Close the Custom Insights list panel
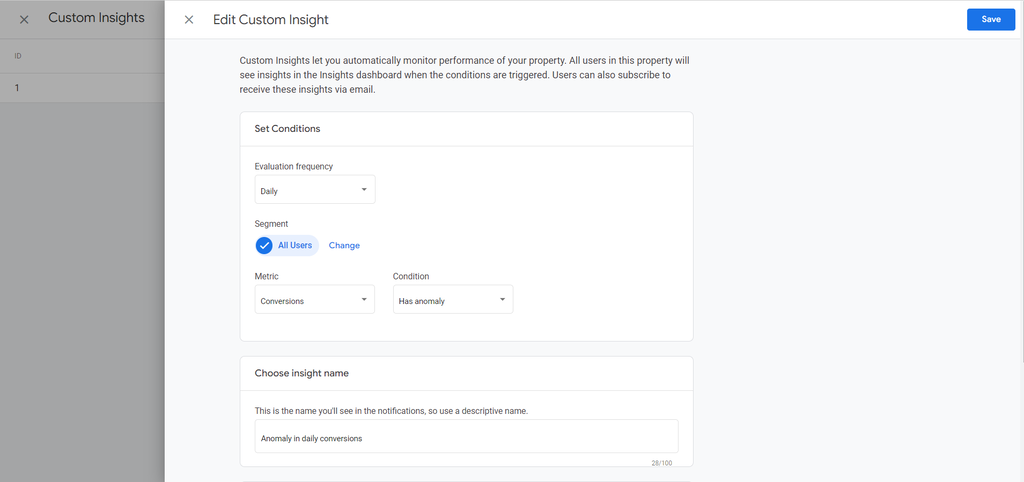 pos(24,19)
